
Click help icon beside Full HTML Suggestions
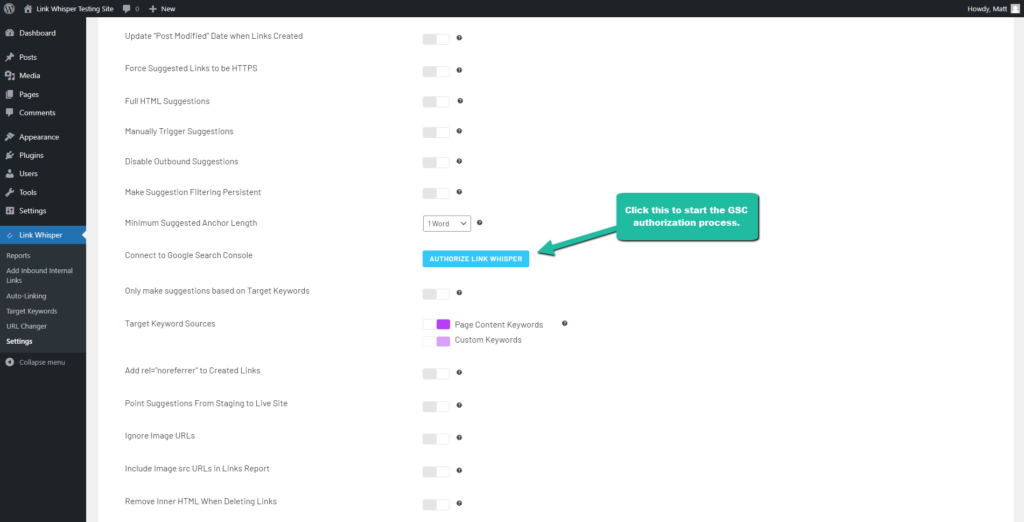460,101
